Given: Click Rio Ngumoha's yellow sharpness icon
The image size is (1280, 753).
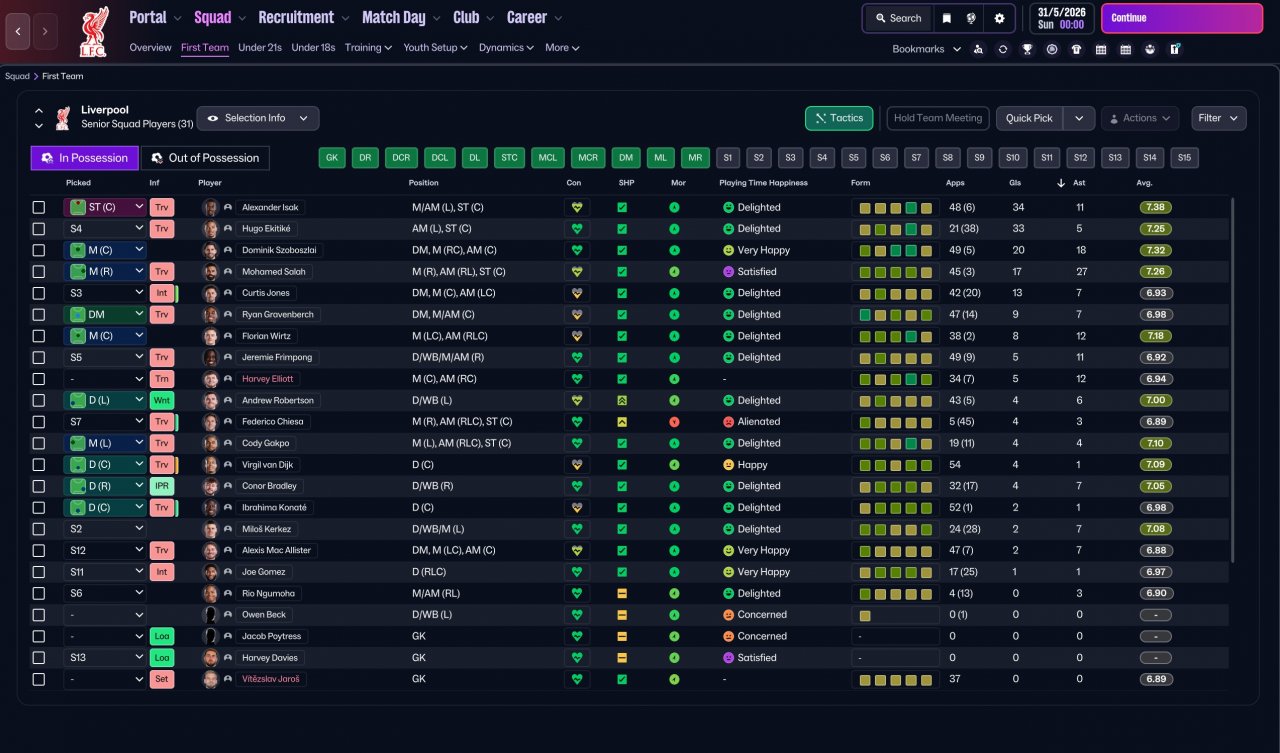Looking at the screenshot, I should click(x=622, y=593).
